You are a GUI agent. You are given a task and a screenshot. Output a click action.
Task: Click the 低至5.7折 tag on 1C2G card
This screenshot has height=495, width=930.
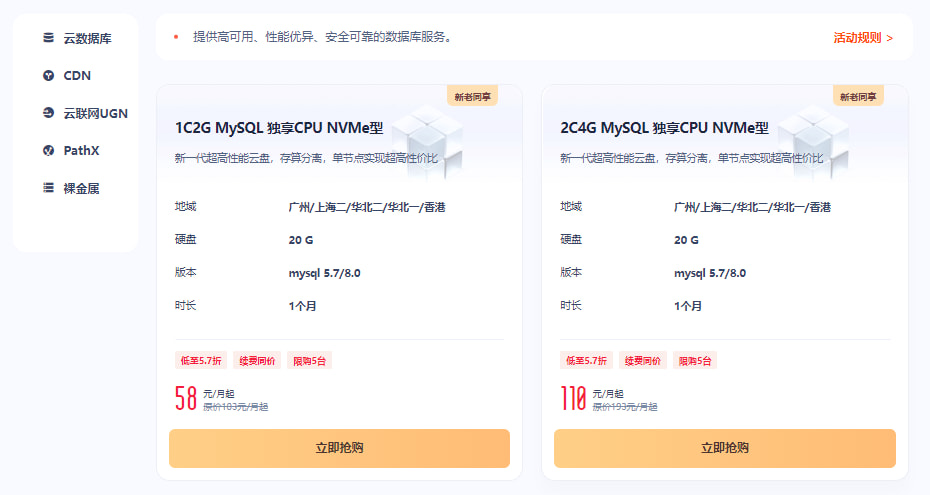(198, 361)
